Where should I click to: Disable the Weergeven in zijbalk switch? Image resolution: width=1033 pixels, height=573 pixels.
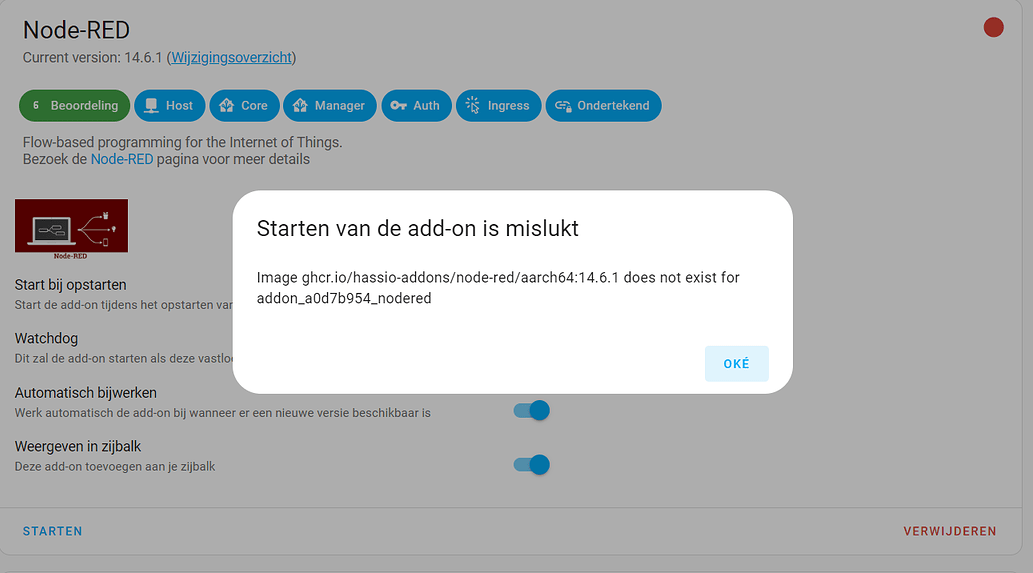531,464
